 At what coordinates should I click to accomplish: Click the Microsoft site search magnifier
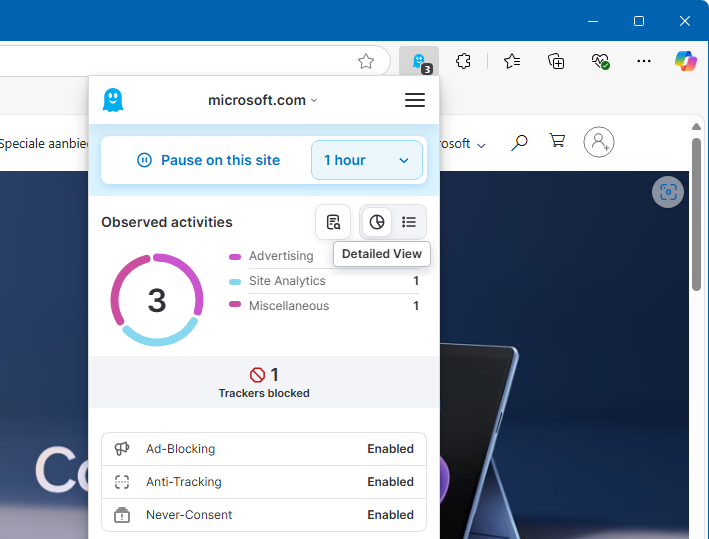coord(519,143)
